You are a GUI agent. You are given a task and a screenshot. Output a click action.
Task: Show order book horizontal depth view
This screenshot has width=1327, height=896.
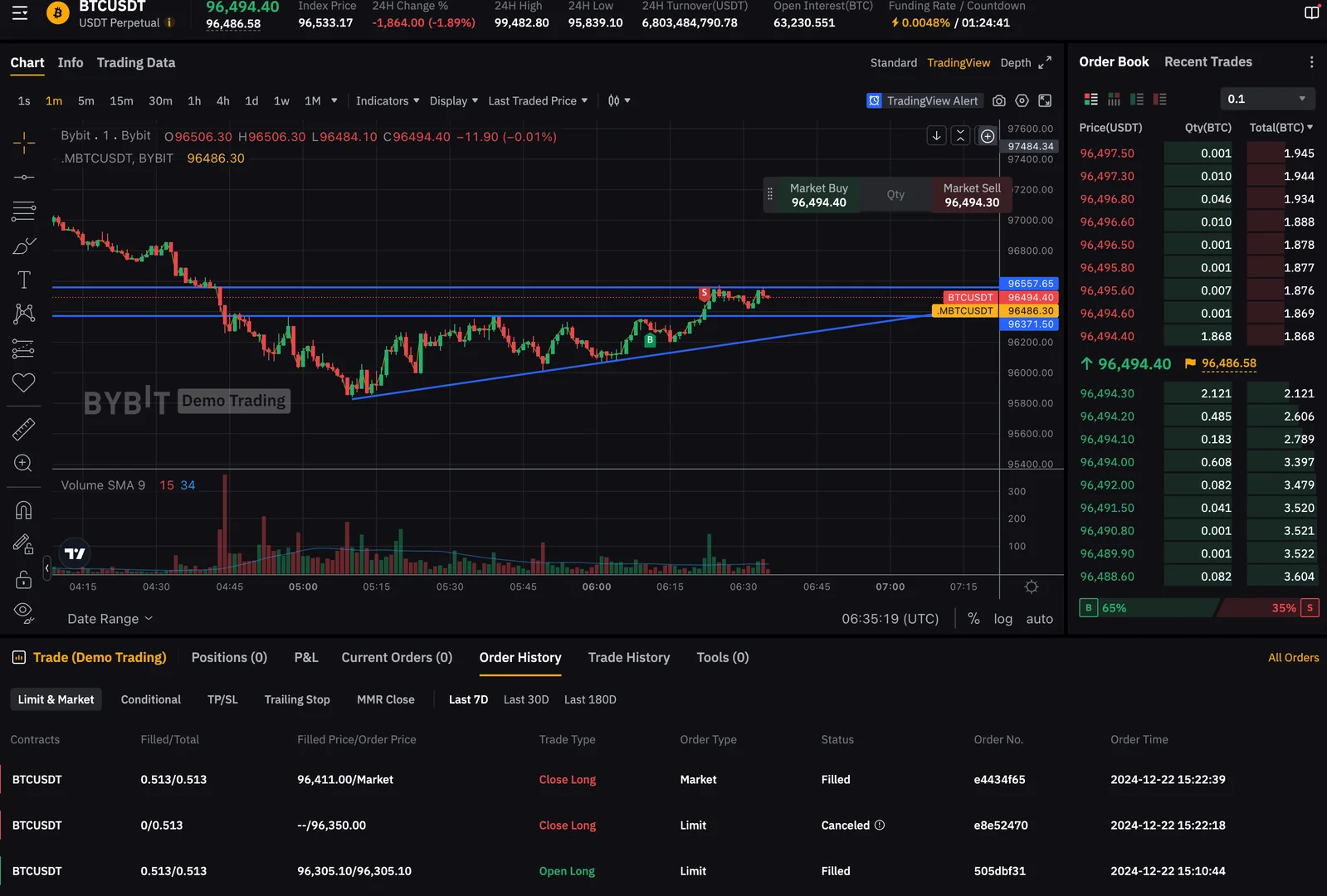(x=1115, y=99)
